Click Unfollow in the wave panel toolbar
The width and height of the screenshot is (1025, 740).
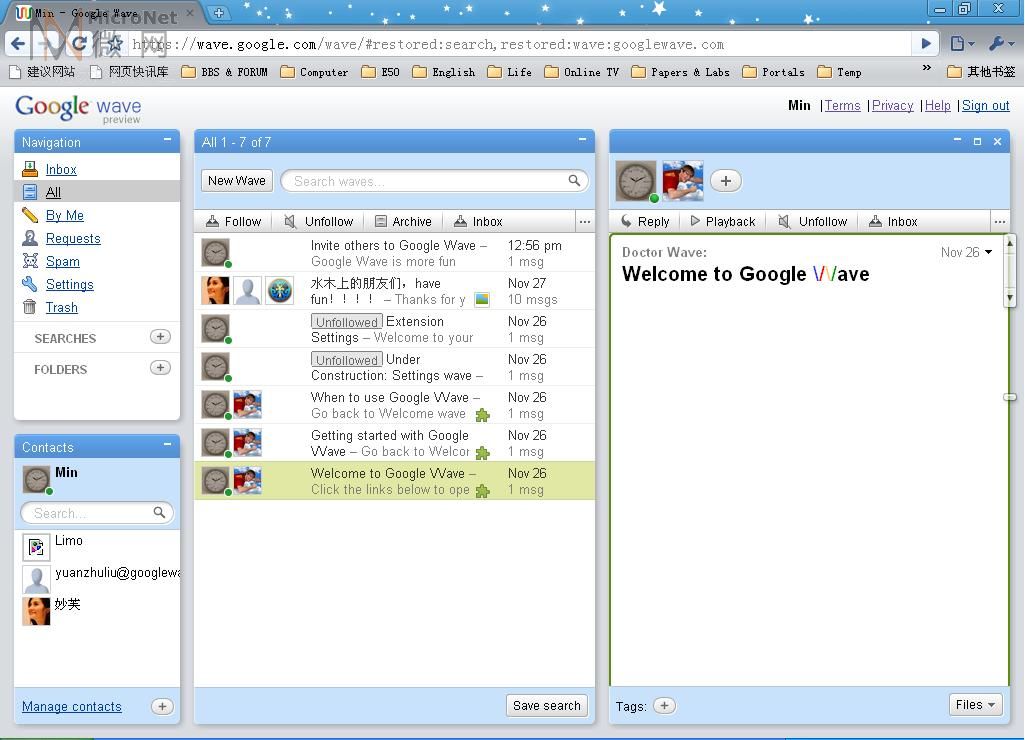coord(813,222)
